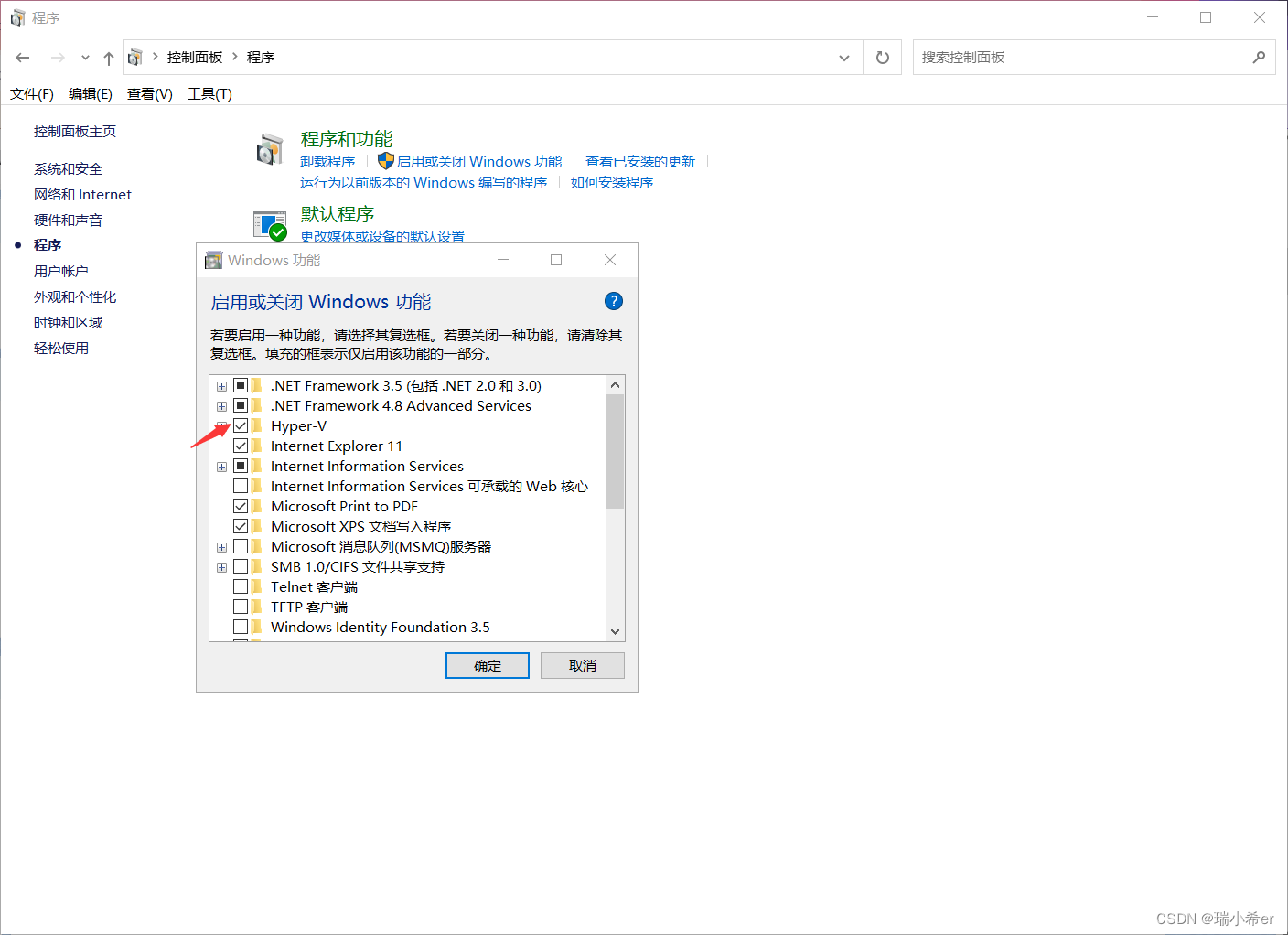Click the blue help question mark icon

coord(614,301)
